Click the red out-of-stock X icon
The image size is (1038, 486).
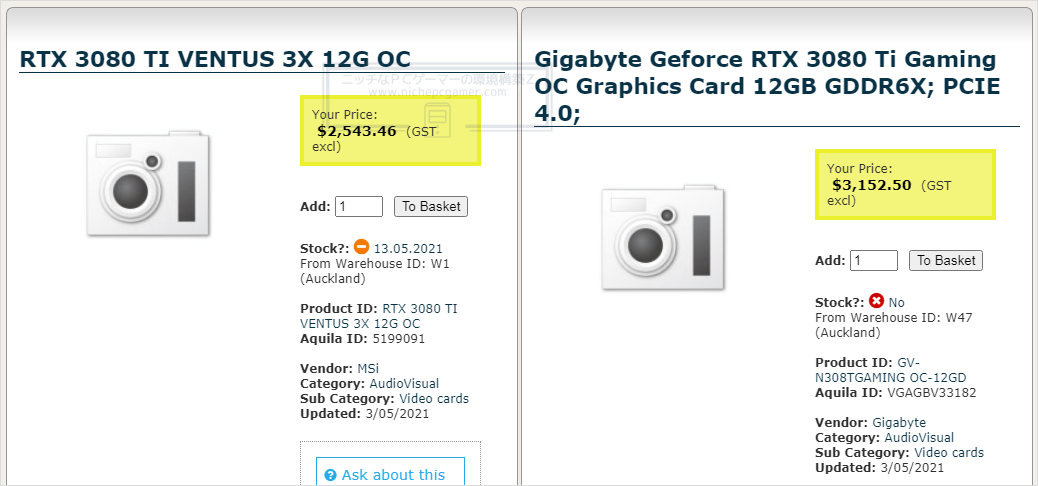(x=876, y=301)
